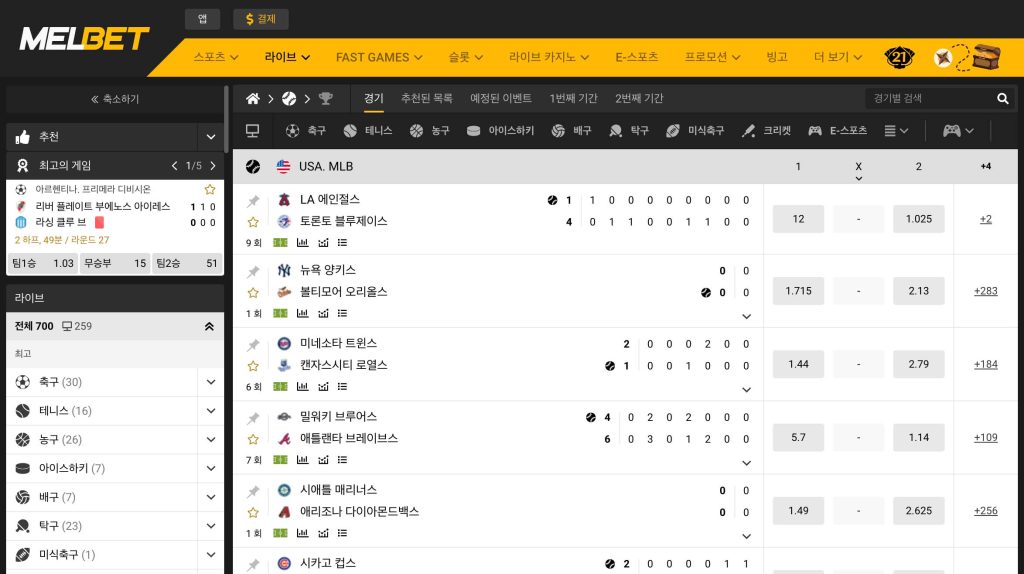Select 축구 soccer sport filter
This screenshot has height=574, width=1024.
(306, 131)
